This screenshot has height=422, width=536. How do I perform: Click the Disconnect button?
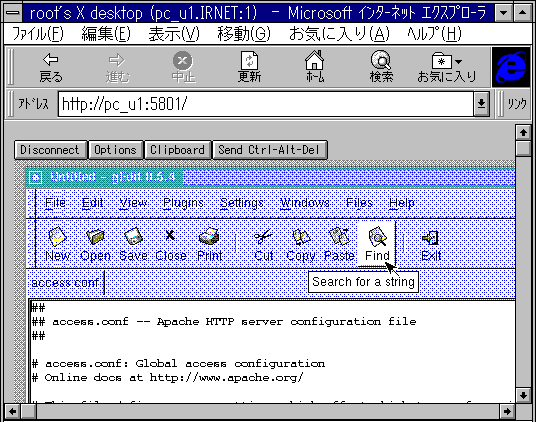tap(50, 150)
